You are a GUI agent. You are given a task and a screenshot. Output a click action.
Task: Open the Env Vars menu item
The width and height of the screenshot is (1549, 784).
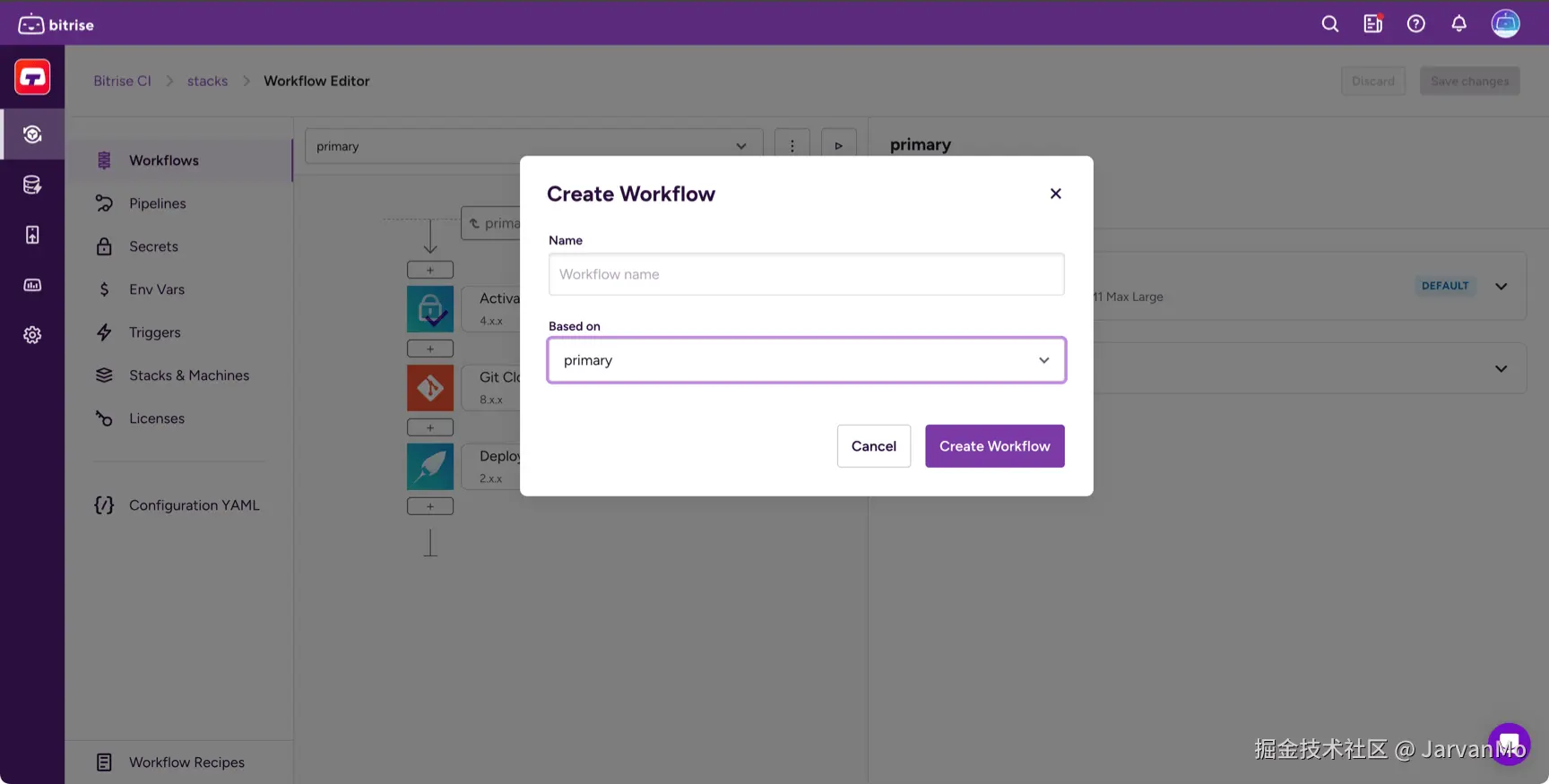pyautogui.click(x=179, y=289)
